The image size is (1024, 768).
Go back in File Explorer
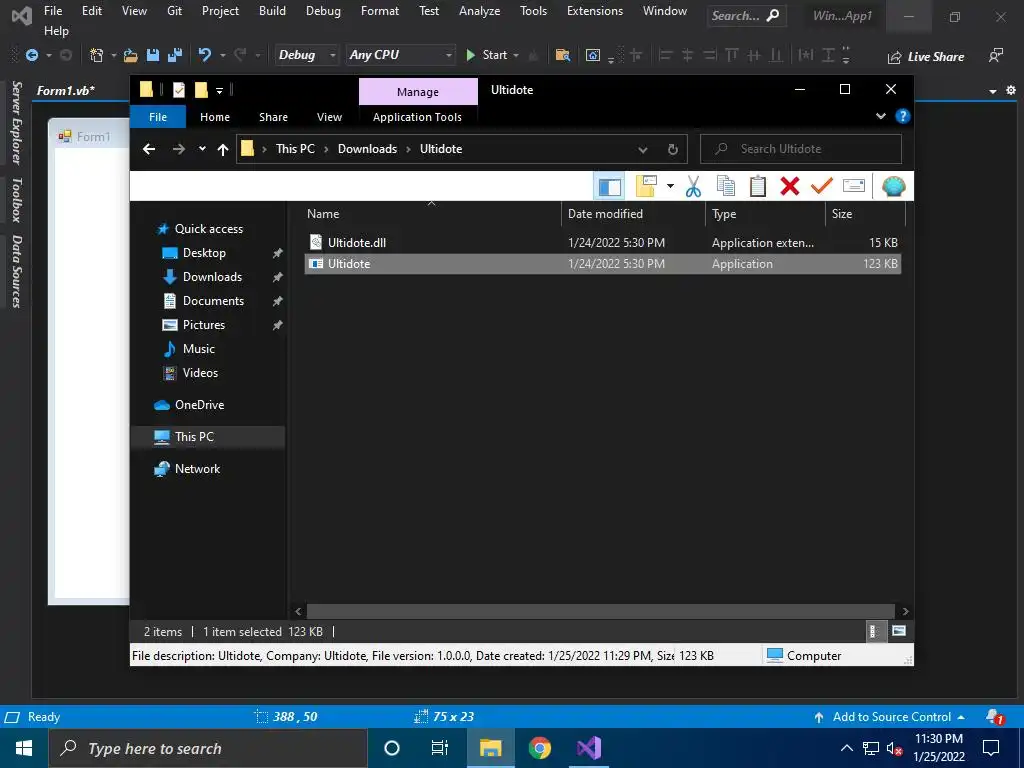pyautogui.click(x=149, y=149)
